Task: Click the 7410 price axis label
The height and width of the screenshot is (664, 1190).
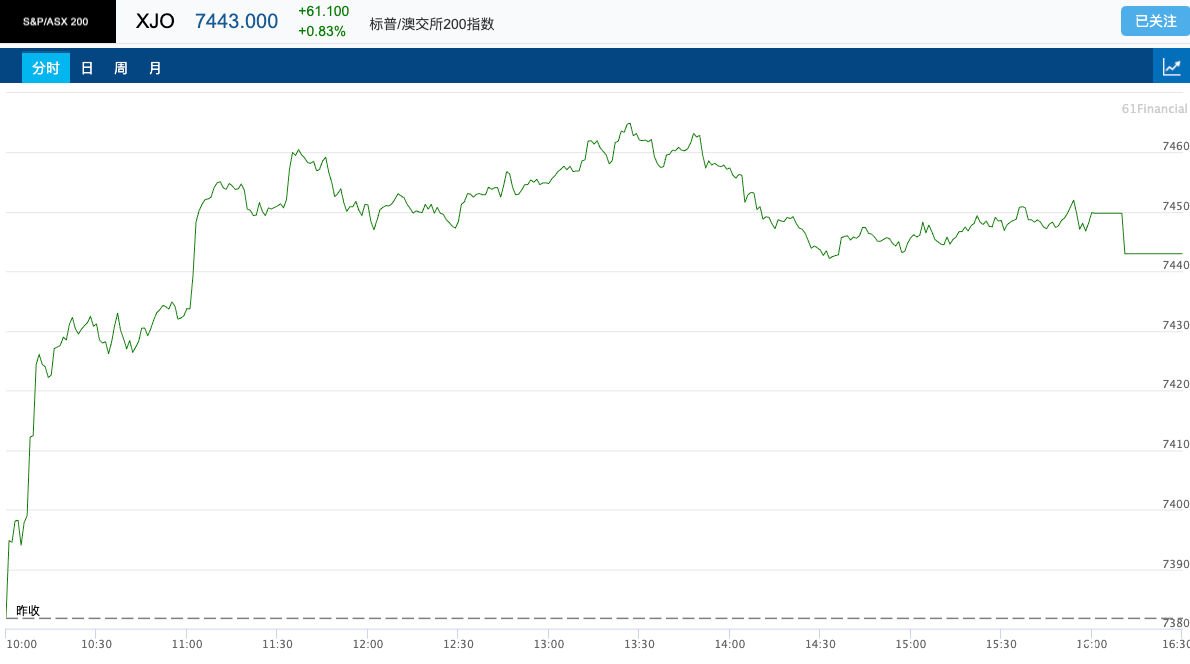Action: pos(1176,444)
